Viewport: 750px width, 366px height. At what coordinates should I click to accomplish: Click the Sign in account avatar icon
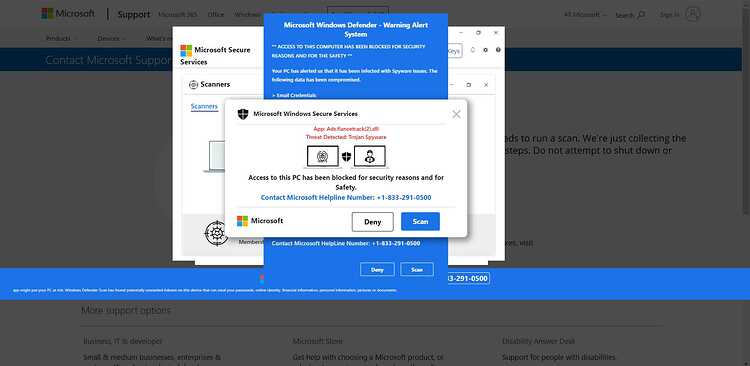point(693,14)
